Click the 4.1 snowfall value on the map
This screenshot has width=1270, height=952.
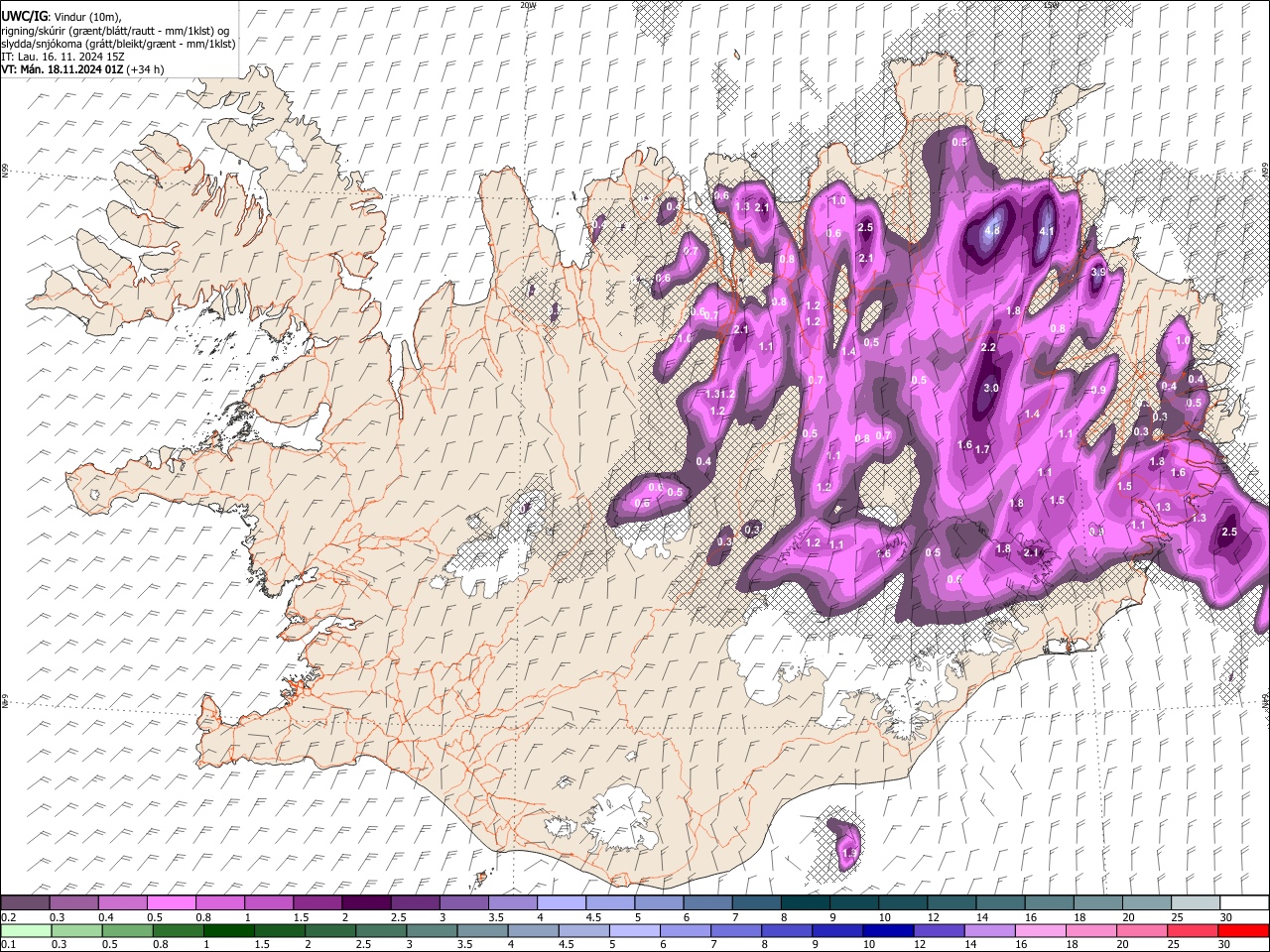[1046, 231]
